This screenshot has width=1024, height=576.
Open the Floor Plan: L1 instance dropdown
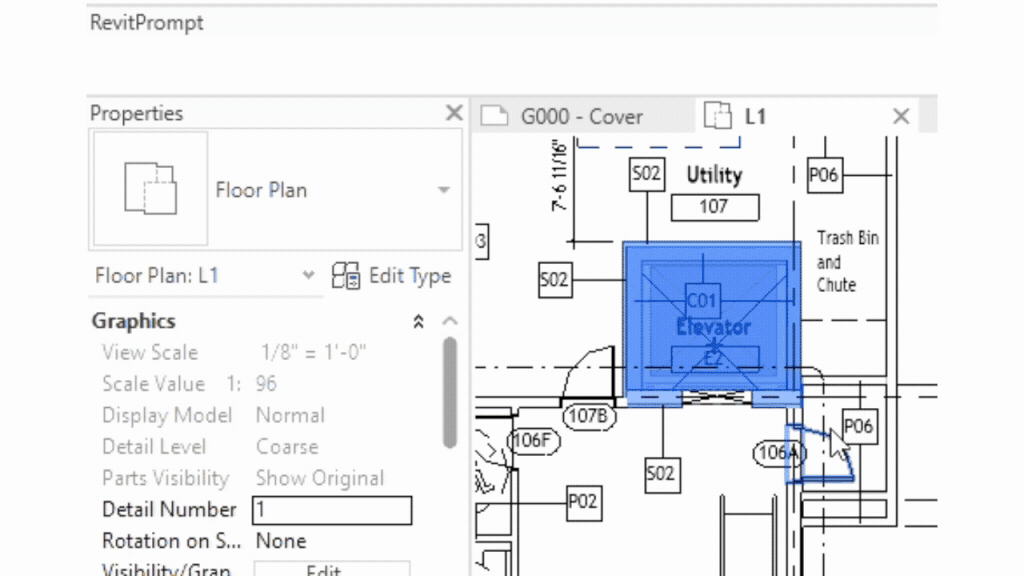coord(308,276)
